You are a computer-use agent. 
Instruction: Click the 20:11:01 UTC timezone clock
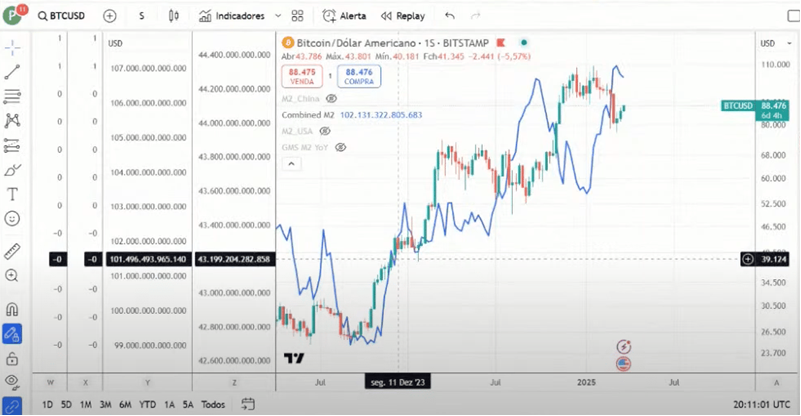coord(762,405)
